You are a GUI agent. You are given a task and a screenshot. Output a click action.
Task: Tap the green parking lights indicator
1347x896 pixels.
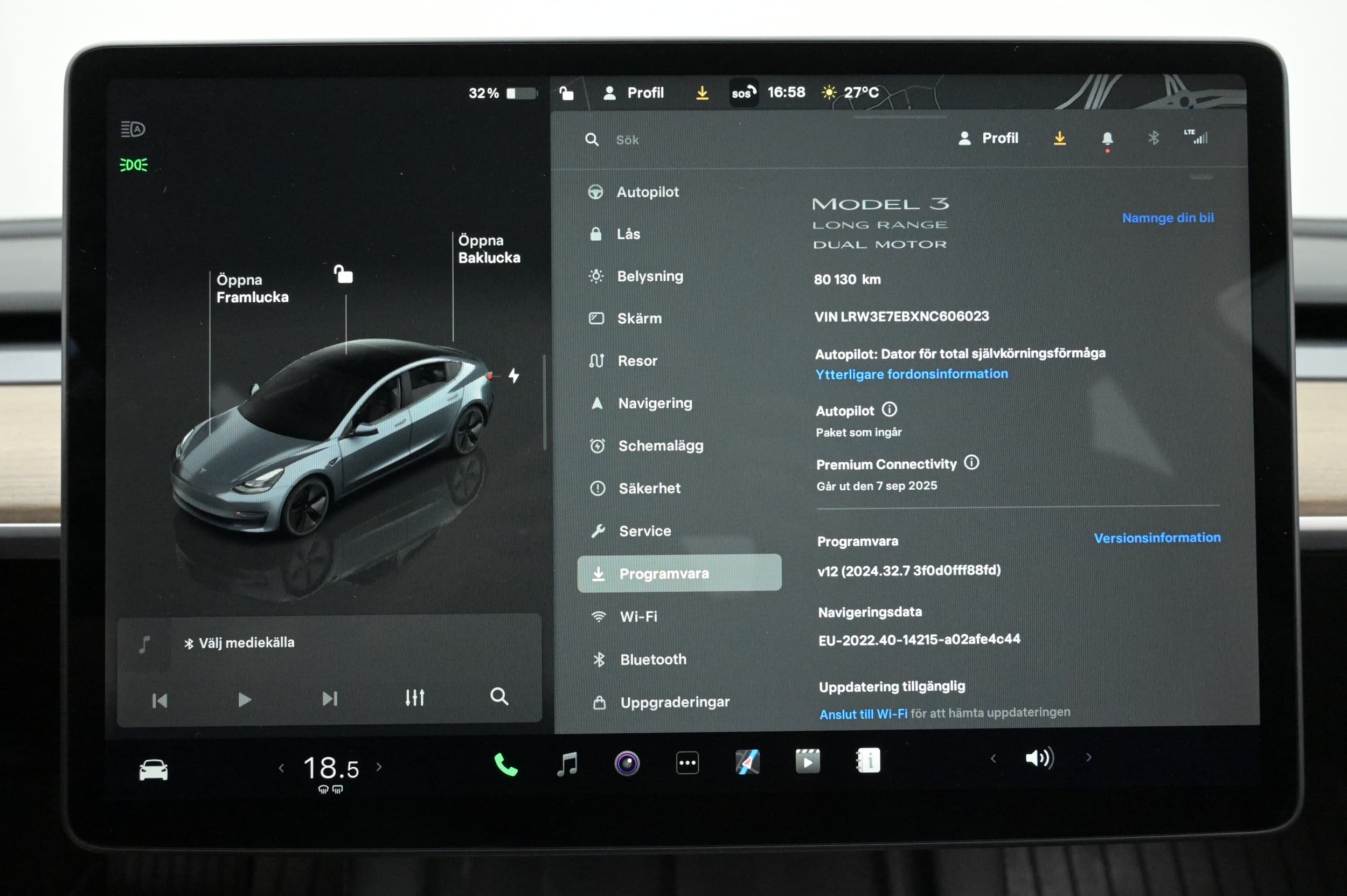click(x=134, y=165)
